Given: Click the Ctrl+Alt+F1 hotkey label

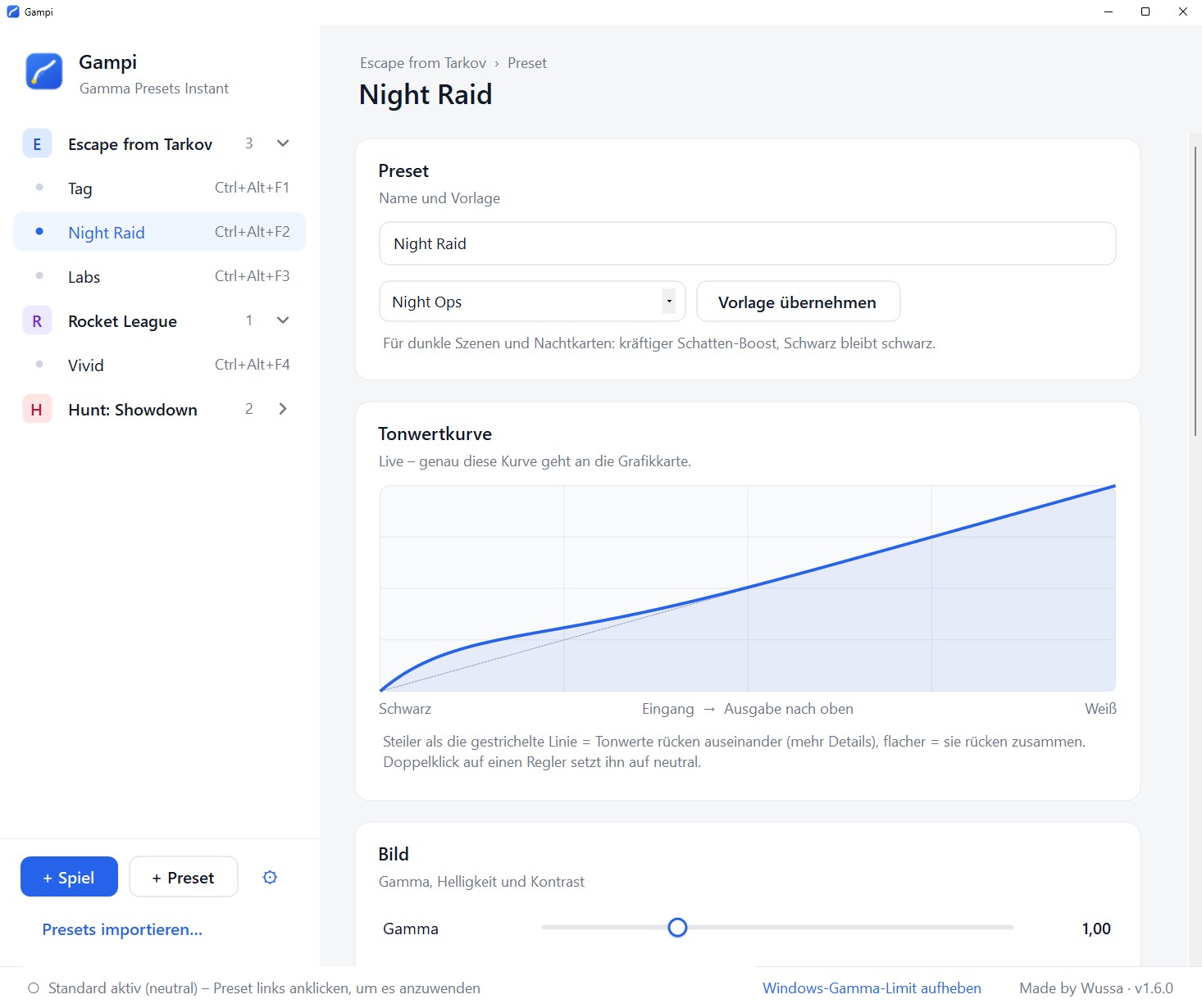Looking at the screenshot, I should [x=253, y=188].
